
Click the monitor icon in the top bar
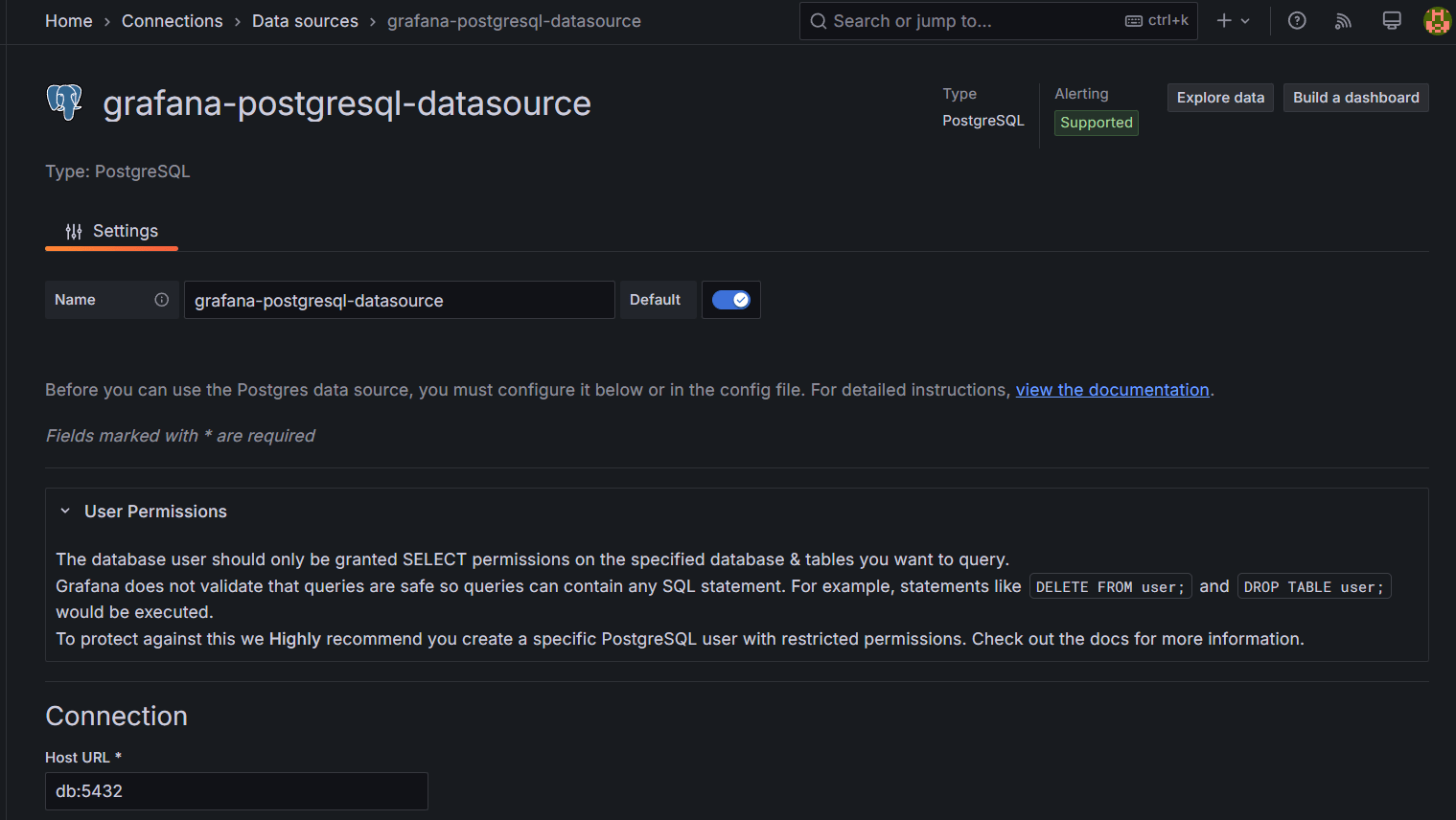tap(1392, 20)
